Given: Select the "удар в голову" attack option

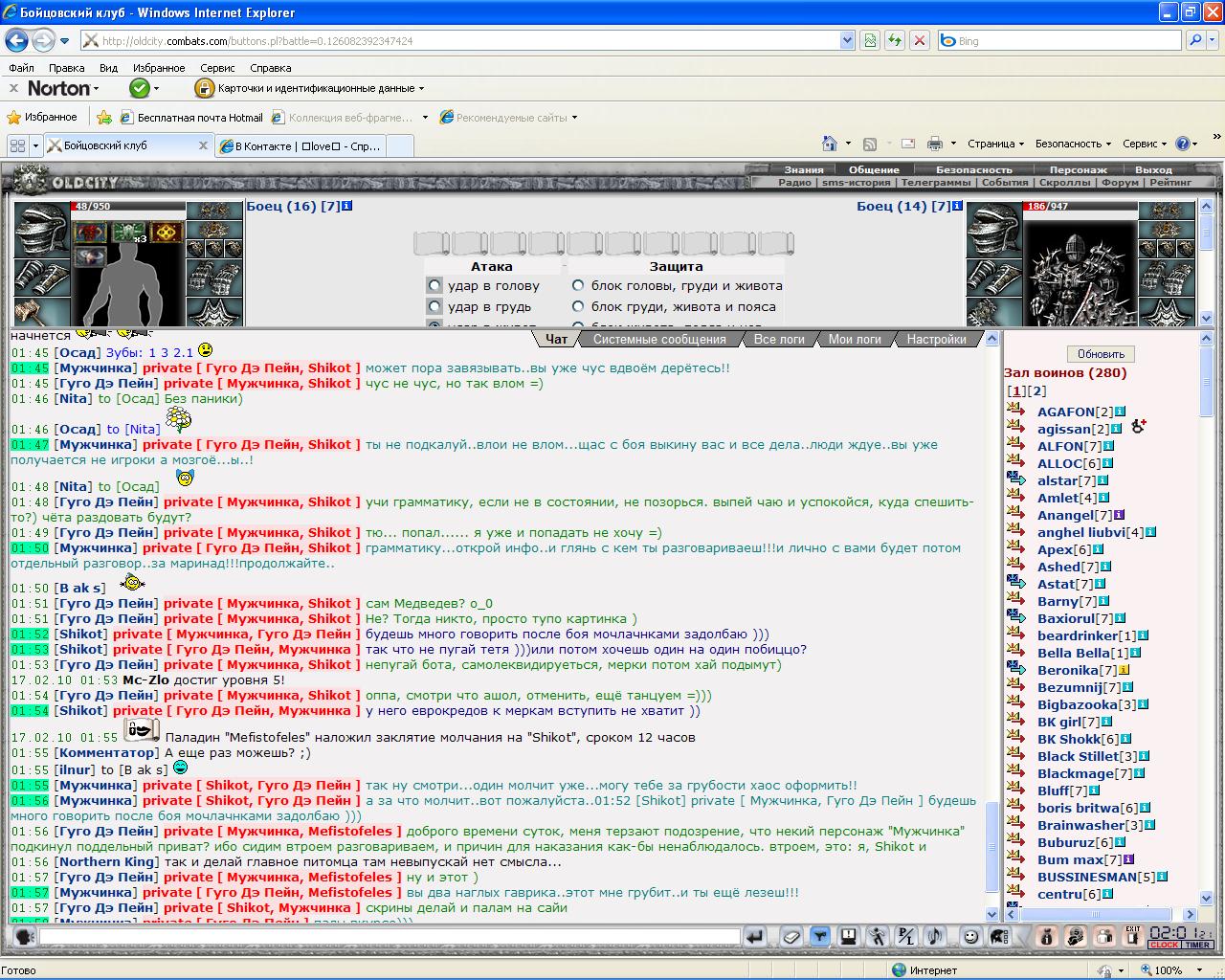Looking at the screenshot, I should click(x=435, y=285).
